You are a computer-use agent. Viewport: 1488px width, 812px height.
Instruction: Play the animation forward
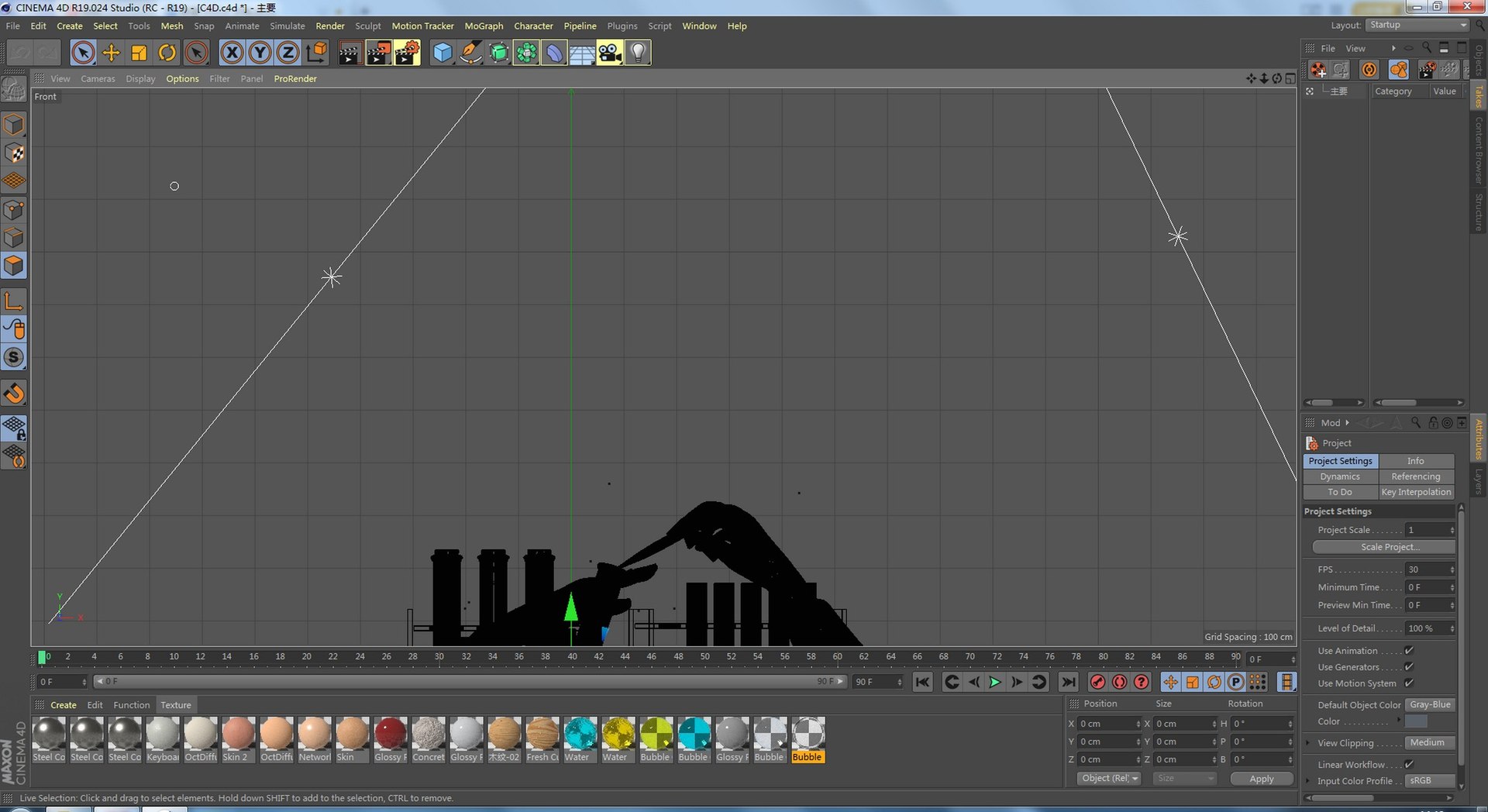point(995,682)
